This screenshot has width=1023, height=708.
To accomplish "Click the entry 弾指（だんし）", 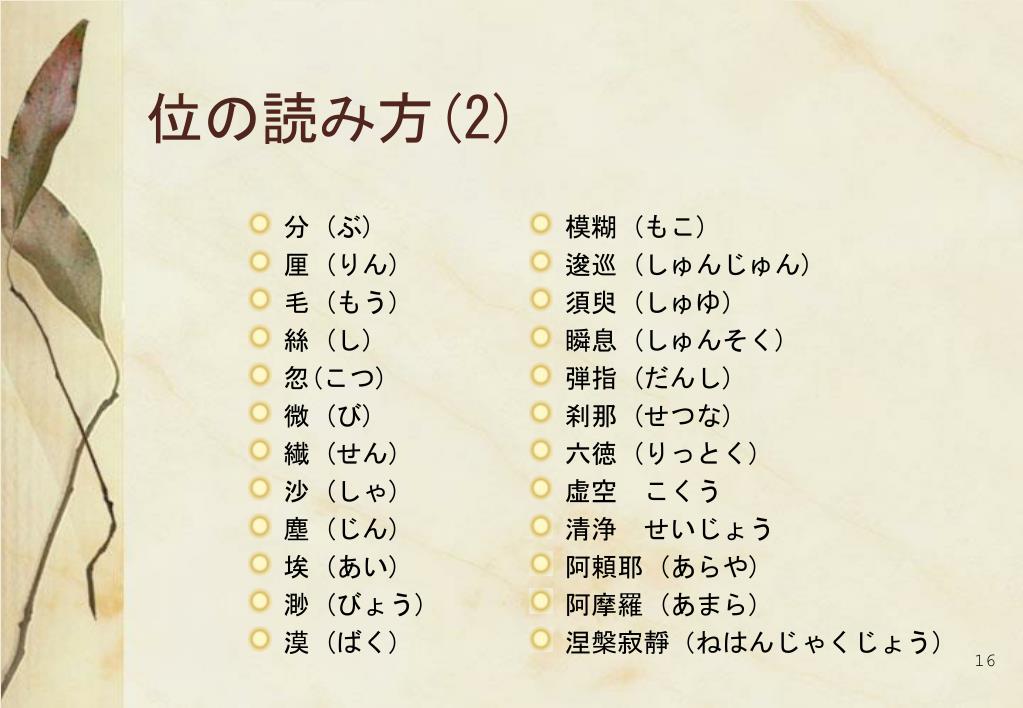I will click(649, 378).
